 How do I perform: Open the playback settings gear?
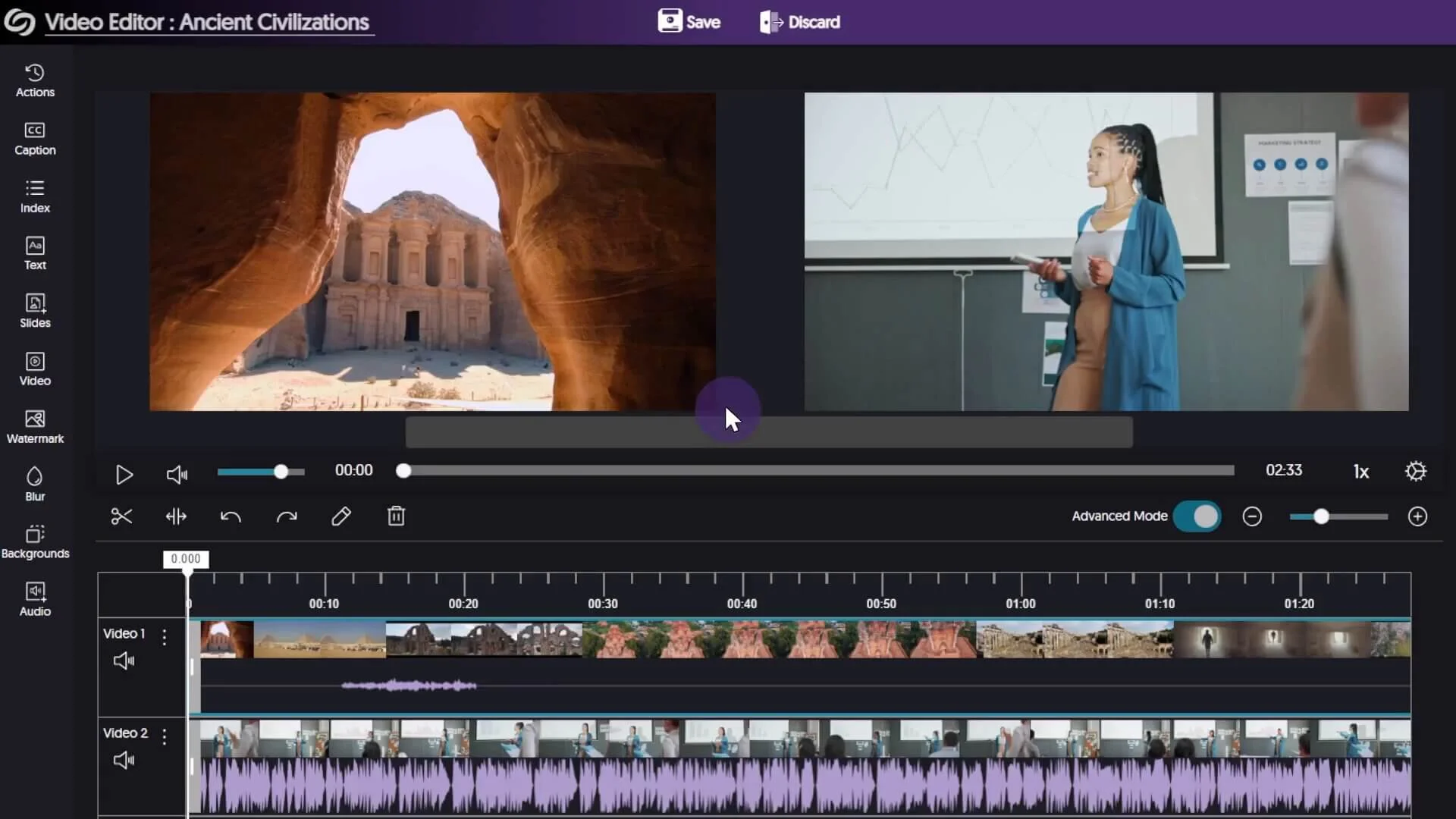(1415, 470)
